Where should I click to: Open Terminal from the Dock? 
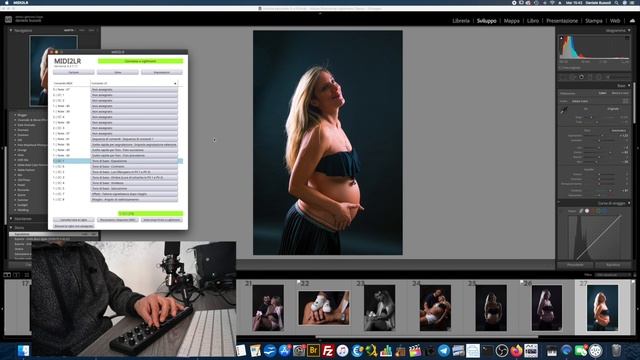tap(487, 351)
